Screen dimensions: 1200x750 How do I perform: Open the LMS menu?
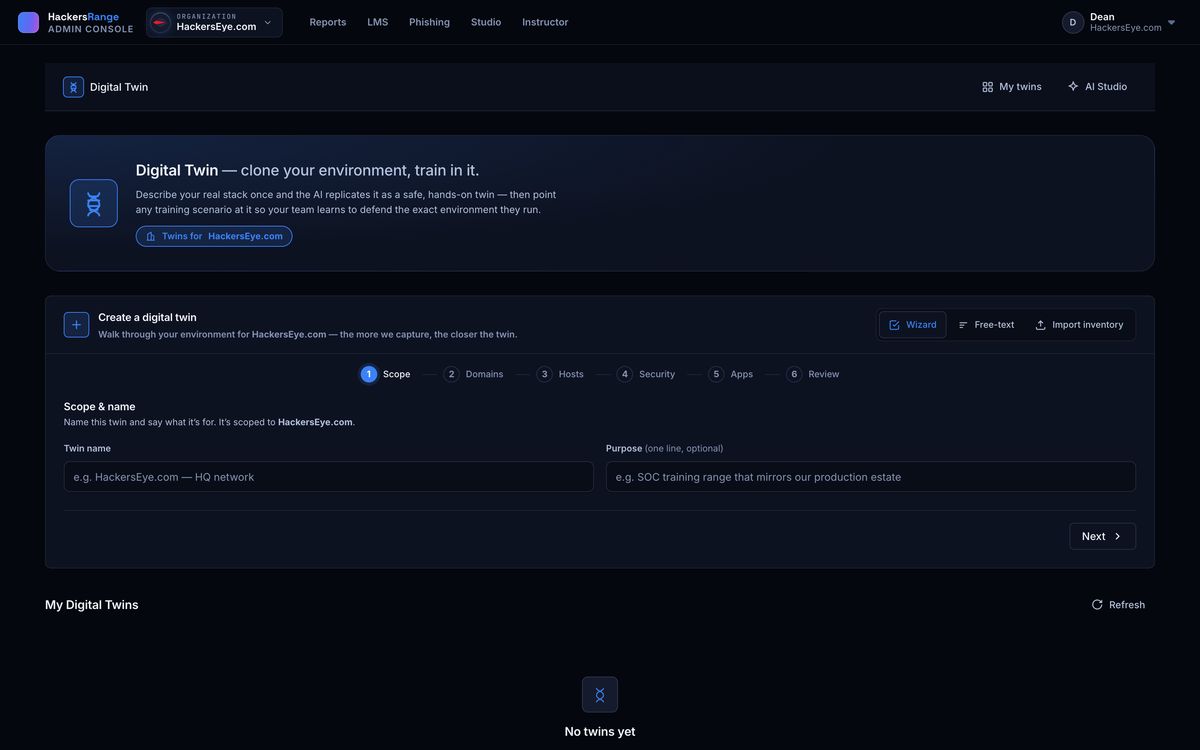point(378,22)
